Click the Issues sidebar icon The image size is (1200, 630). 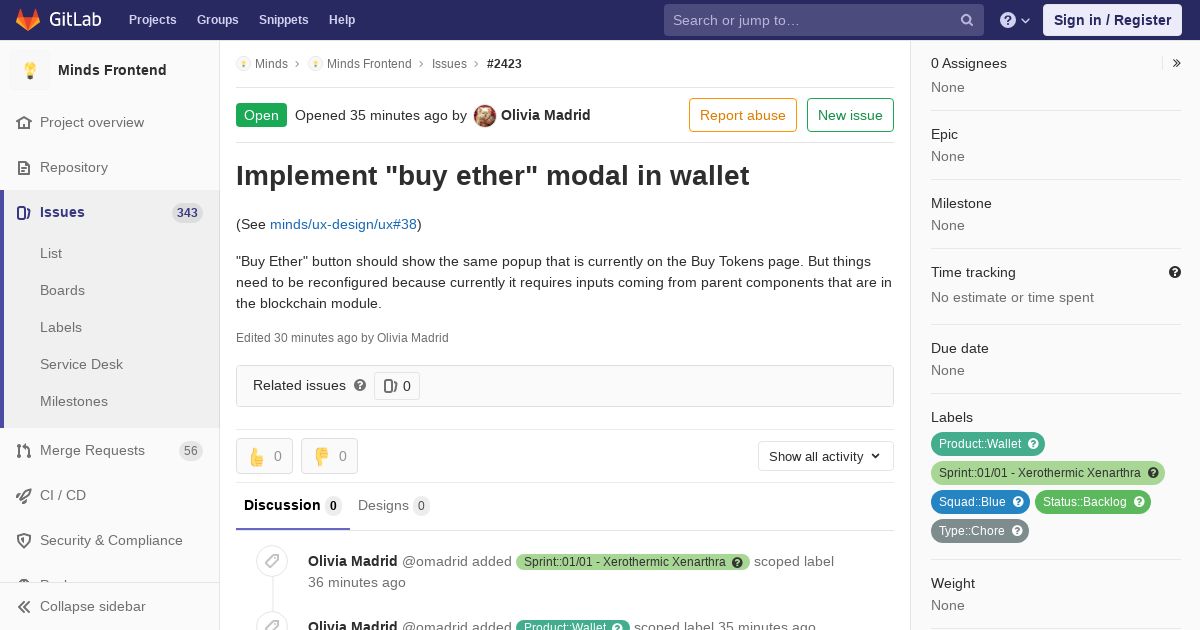pos(24,212)
